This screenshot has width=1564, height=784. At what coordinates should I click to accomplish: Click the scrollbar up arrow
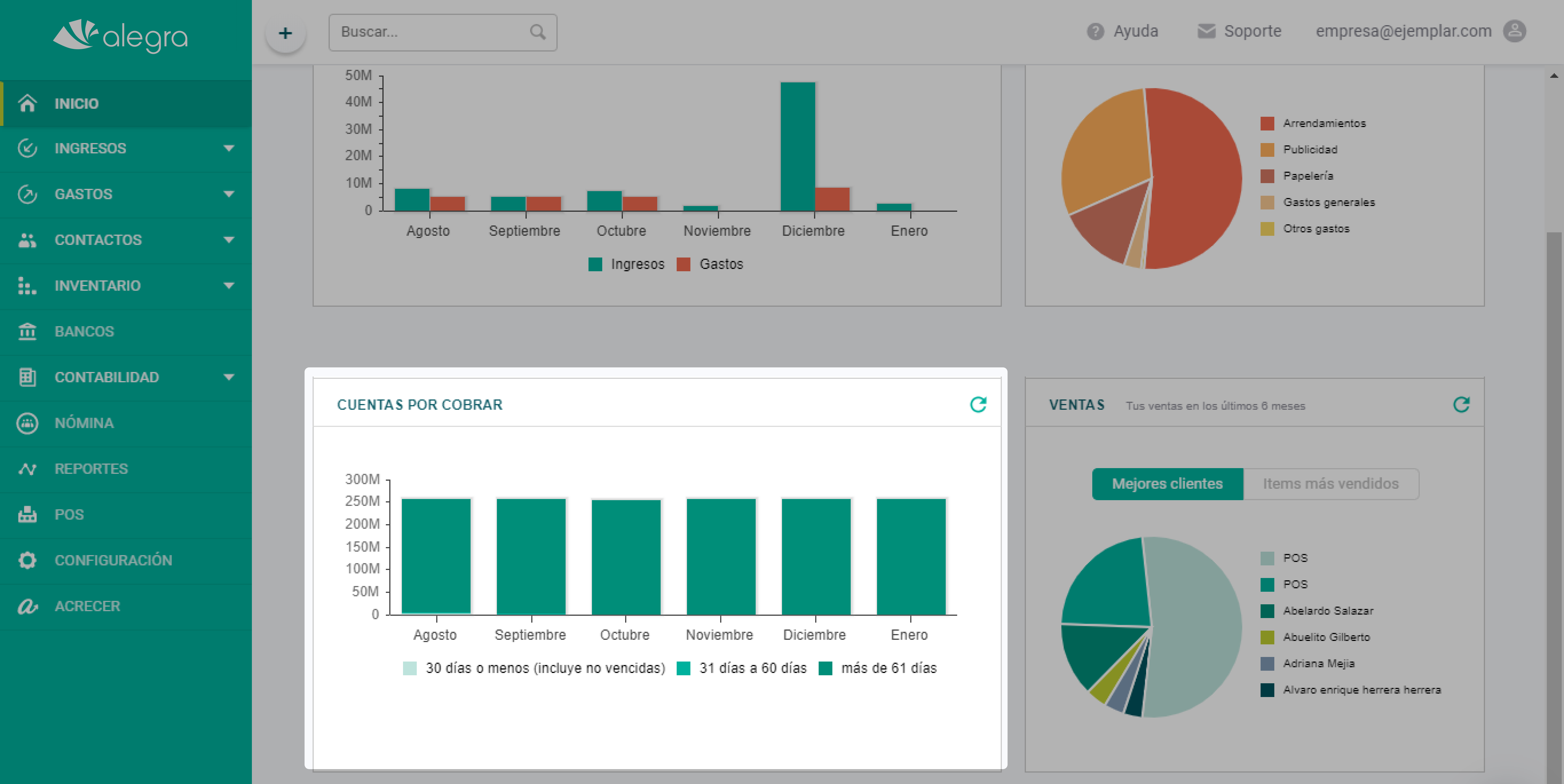coord(1554,76)
